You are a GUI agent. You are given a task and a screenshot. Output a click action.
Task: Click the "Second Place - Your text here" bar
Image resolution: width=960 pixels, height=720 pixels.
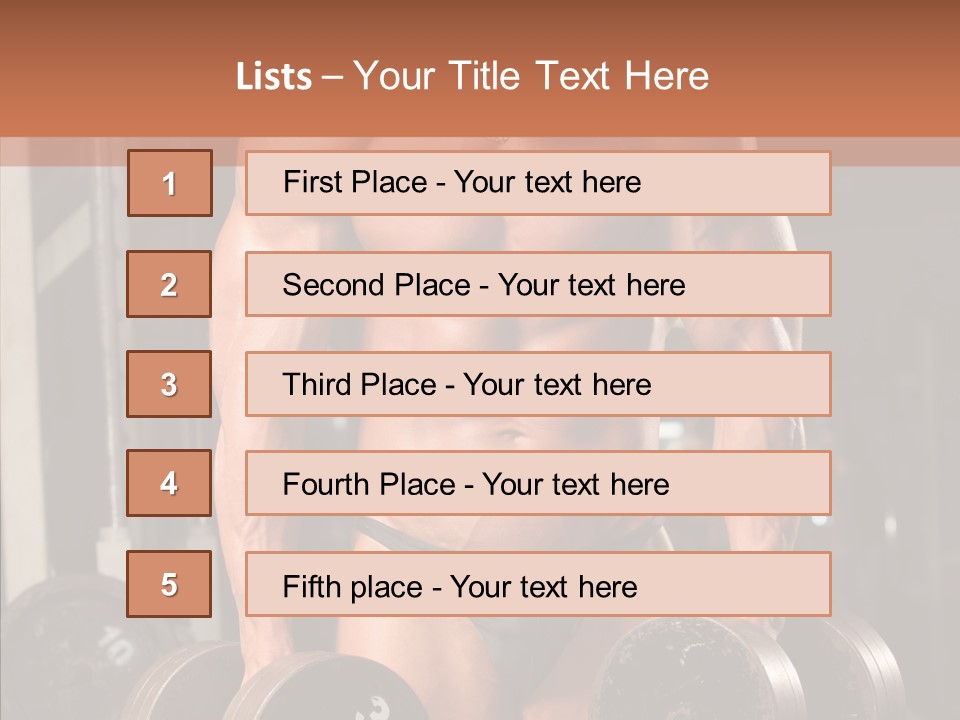coord(538,284)
